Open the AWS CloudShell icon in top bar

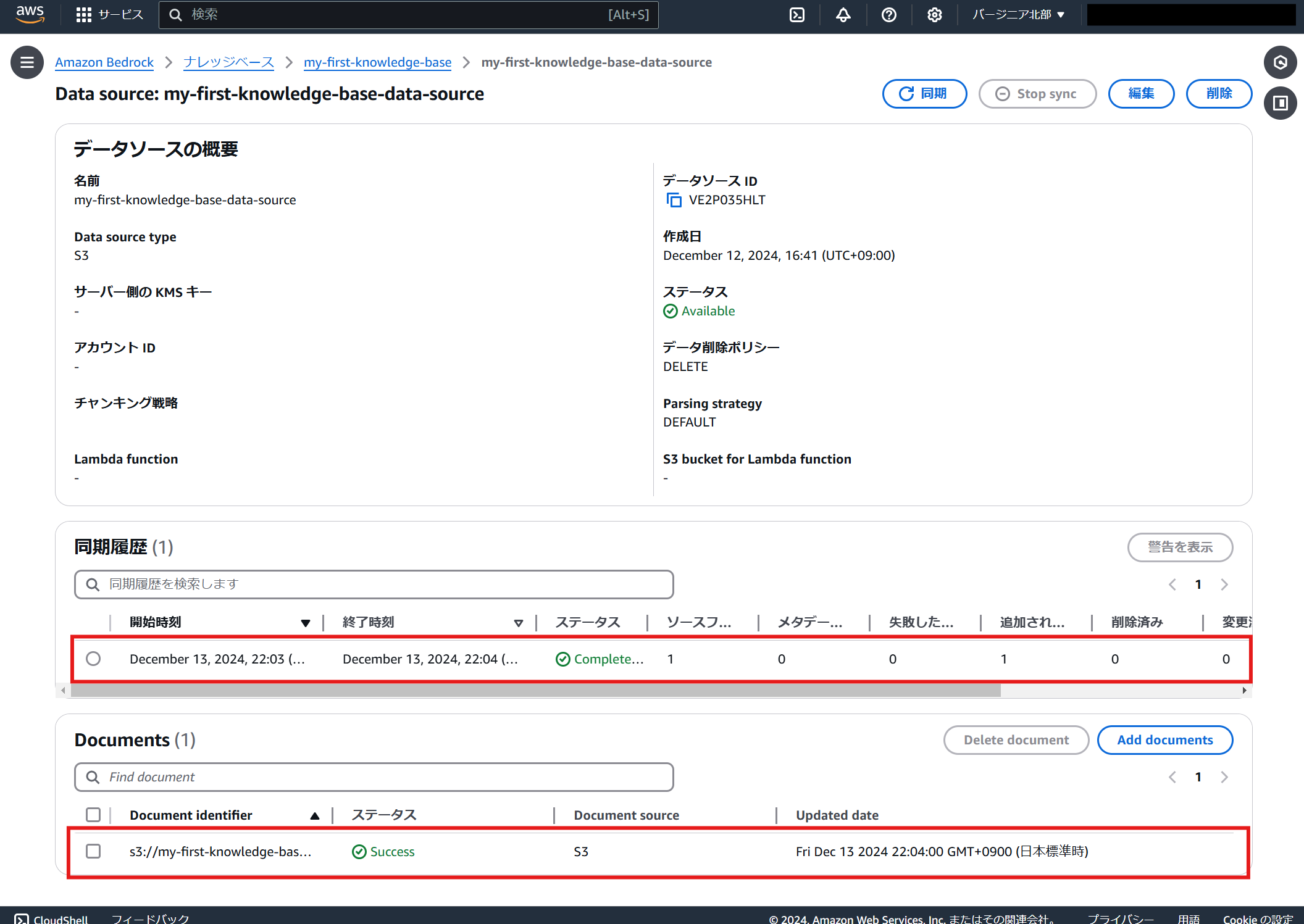tap(797, 15)
